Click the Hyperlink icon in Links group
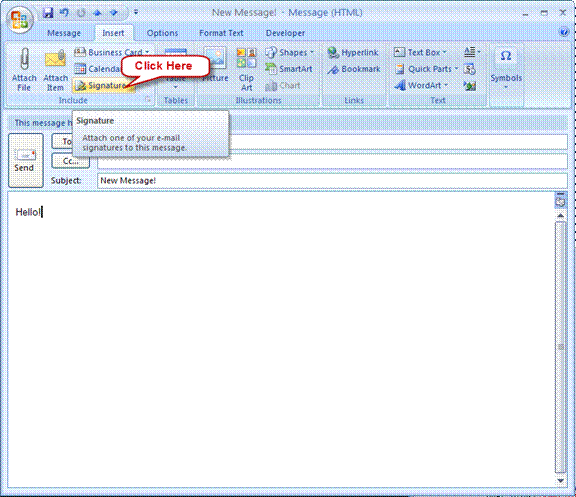 coord(333,53)
